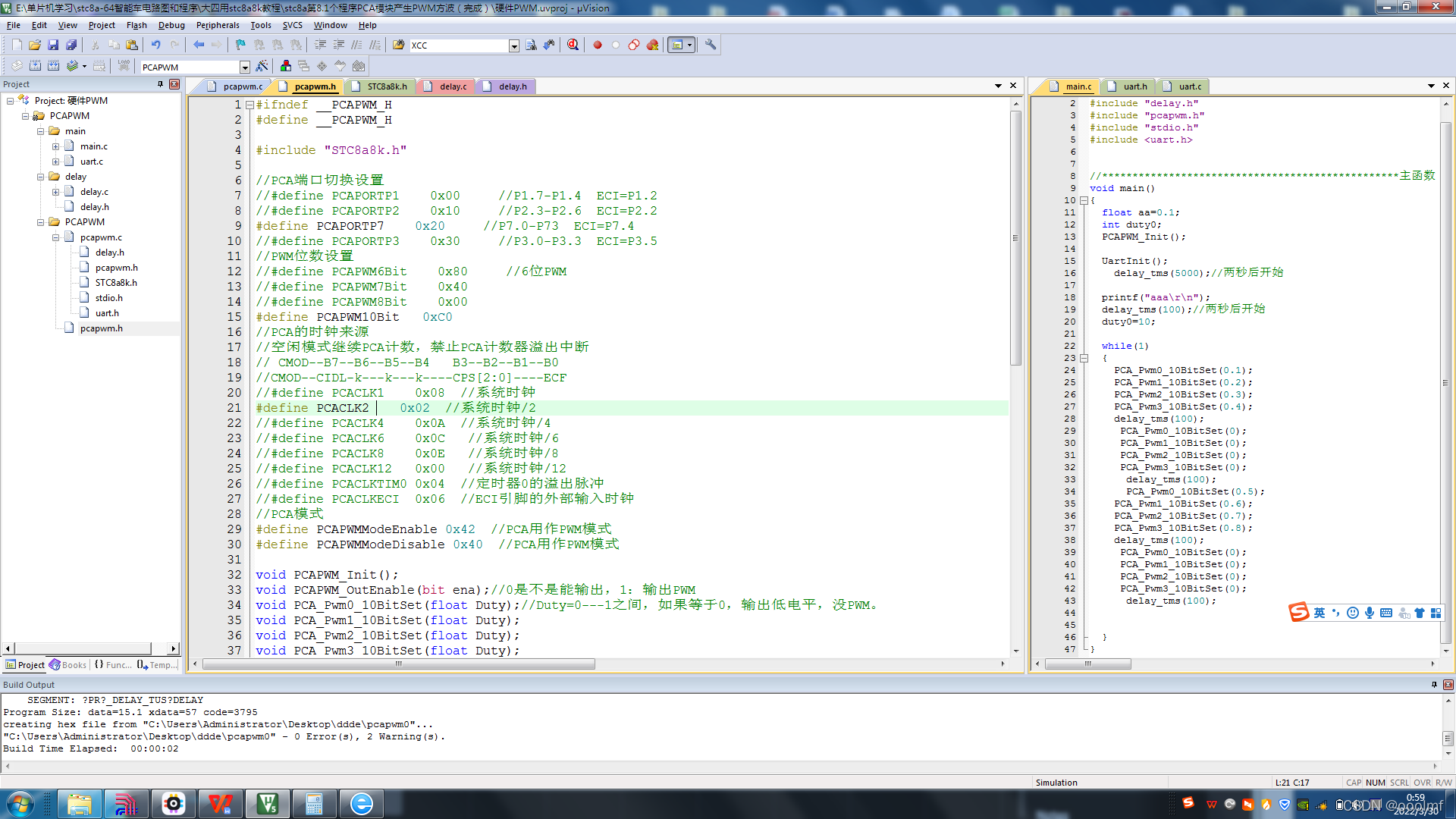Viewport: 1456px width, 819px height.
Task: Toggle Sogou soft keyboard
Action: click(x=1386, y=613)
